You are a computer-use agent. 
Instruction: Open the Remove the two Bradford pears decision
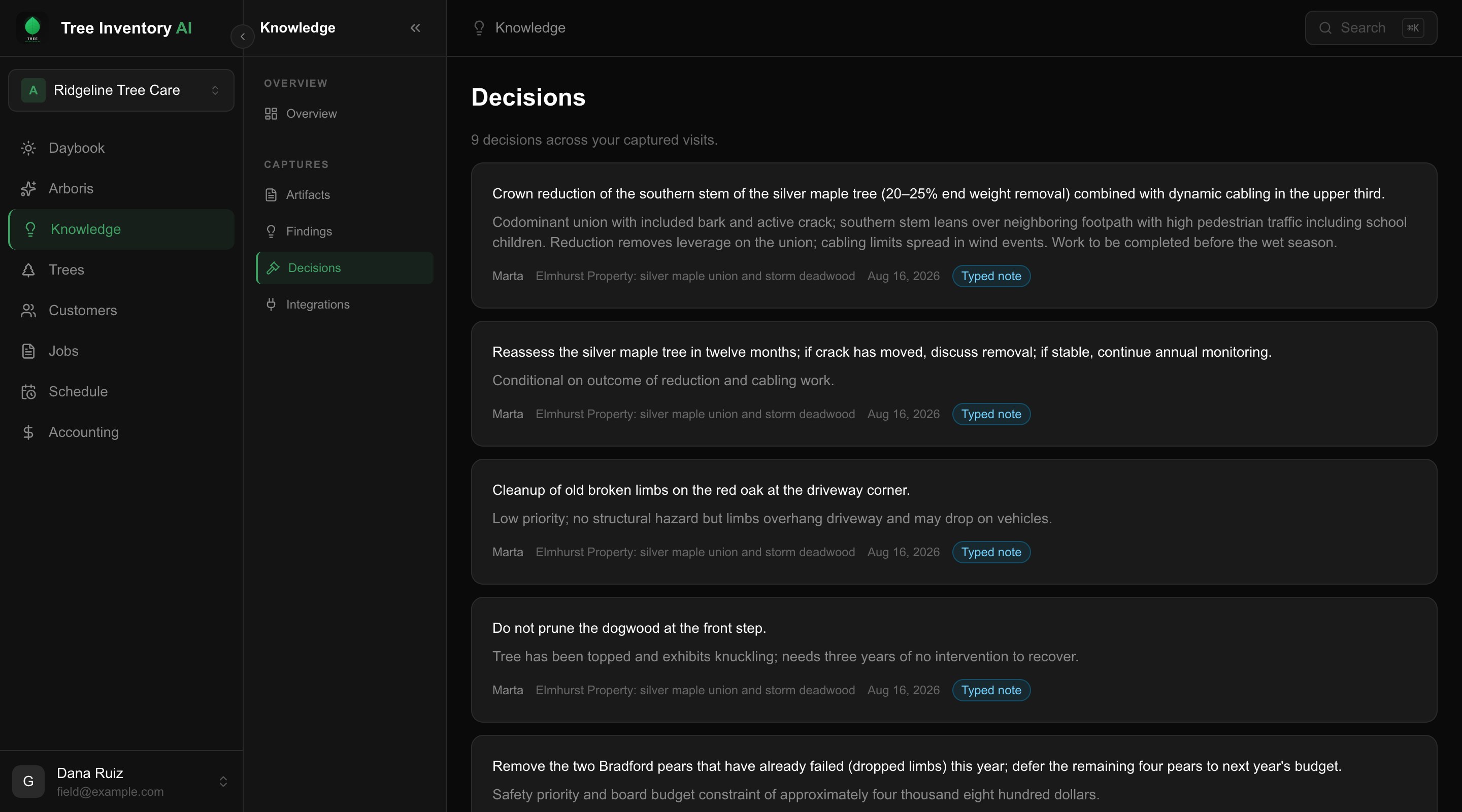(953, 774)
